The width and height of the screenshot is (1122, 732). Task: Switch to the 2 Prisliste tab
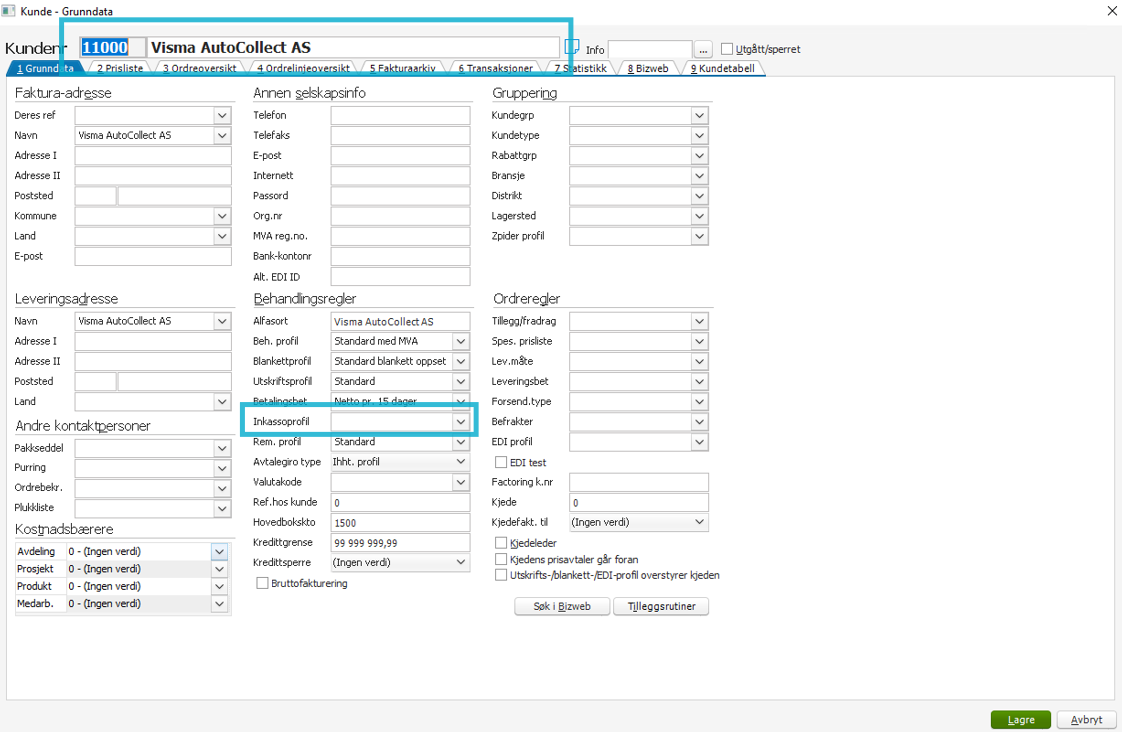pos(120,68)
